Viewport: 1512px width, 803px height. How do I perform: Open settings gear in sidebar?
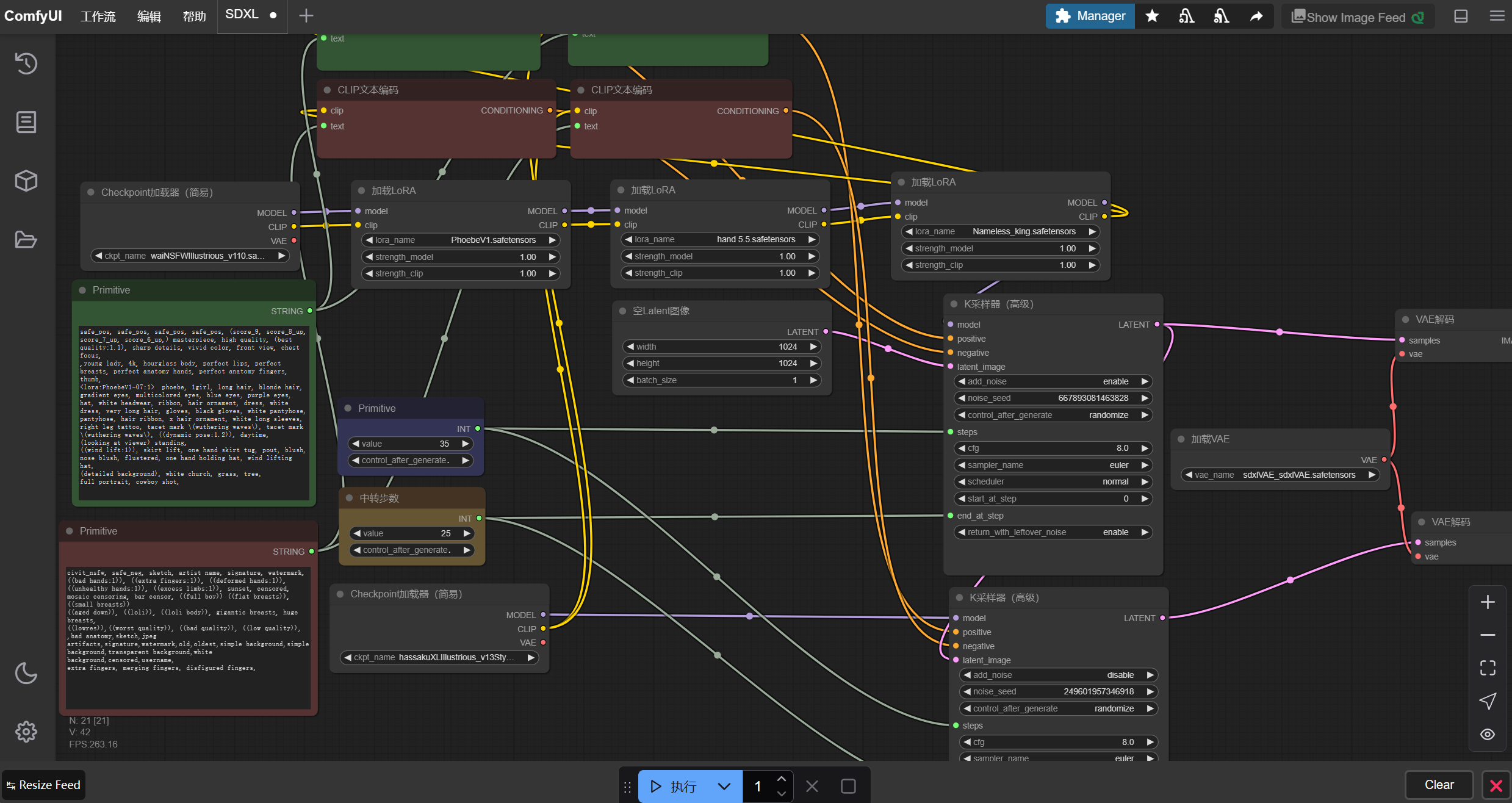[x=26, y=731]
